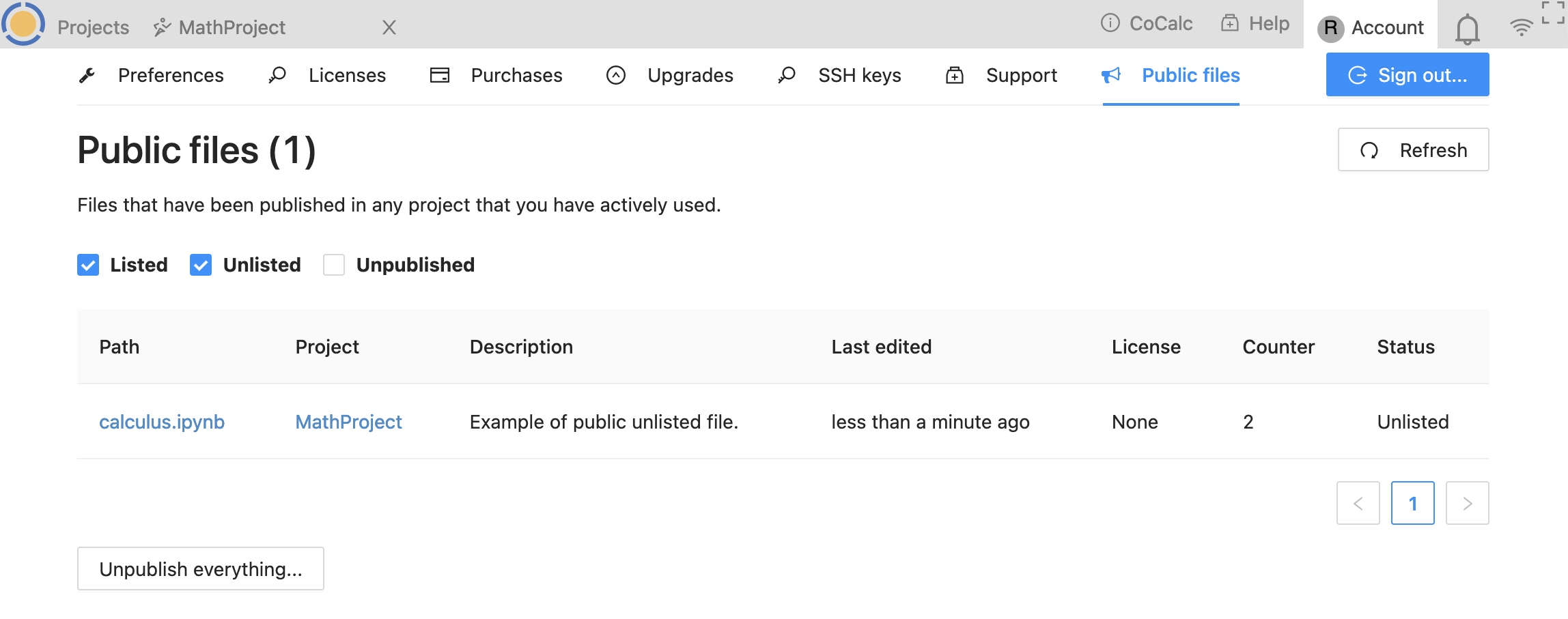Click the CoCalc info icon

coord(1110,23)
